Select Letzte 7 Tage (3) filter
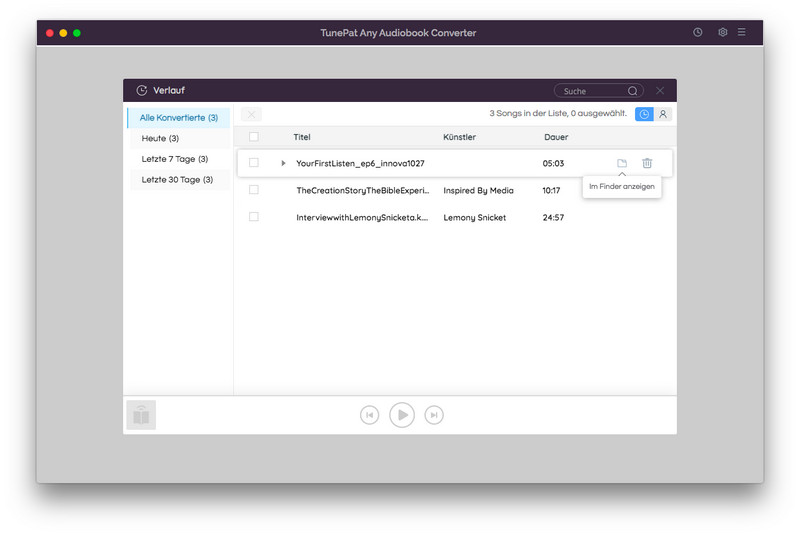 coord(180,159)
